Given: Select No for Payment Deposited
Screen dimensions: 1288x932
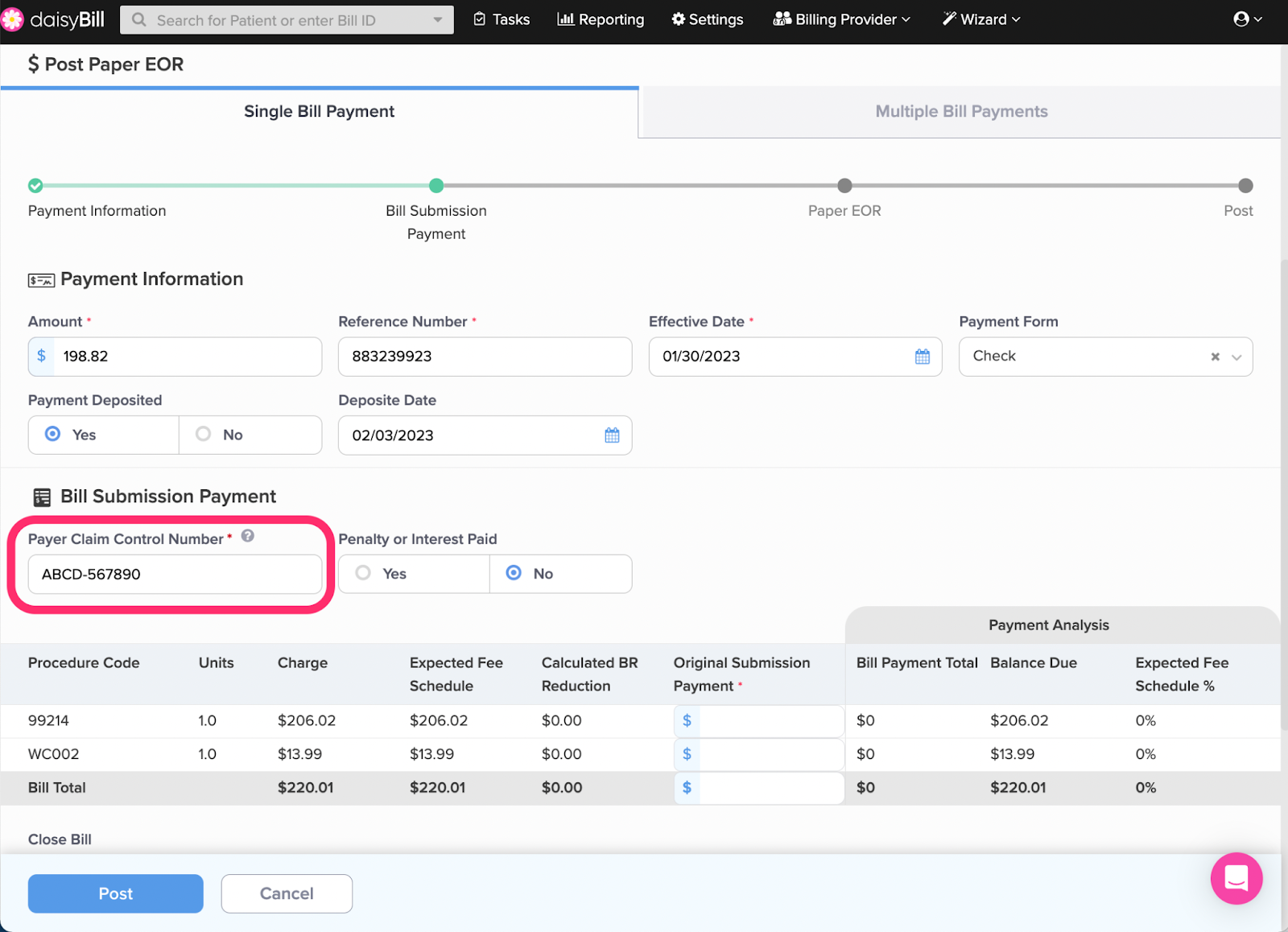Looking at the screenshot, I should tap(204, 435).
